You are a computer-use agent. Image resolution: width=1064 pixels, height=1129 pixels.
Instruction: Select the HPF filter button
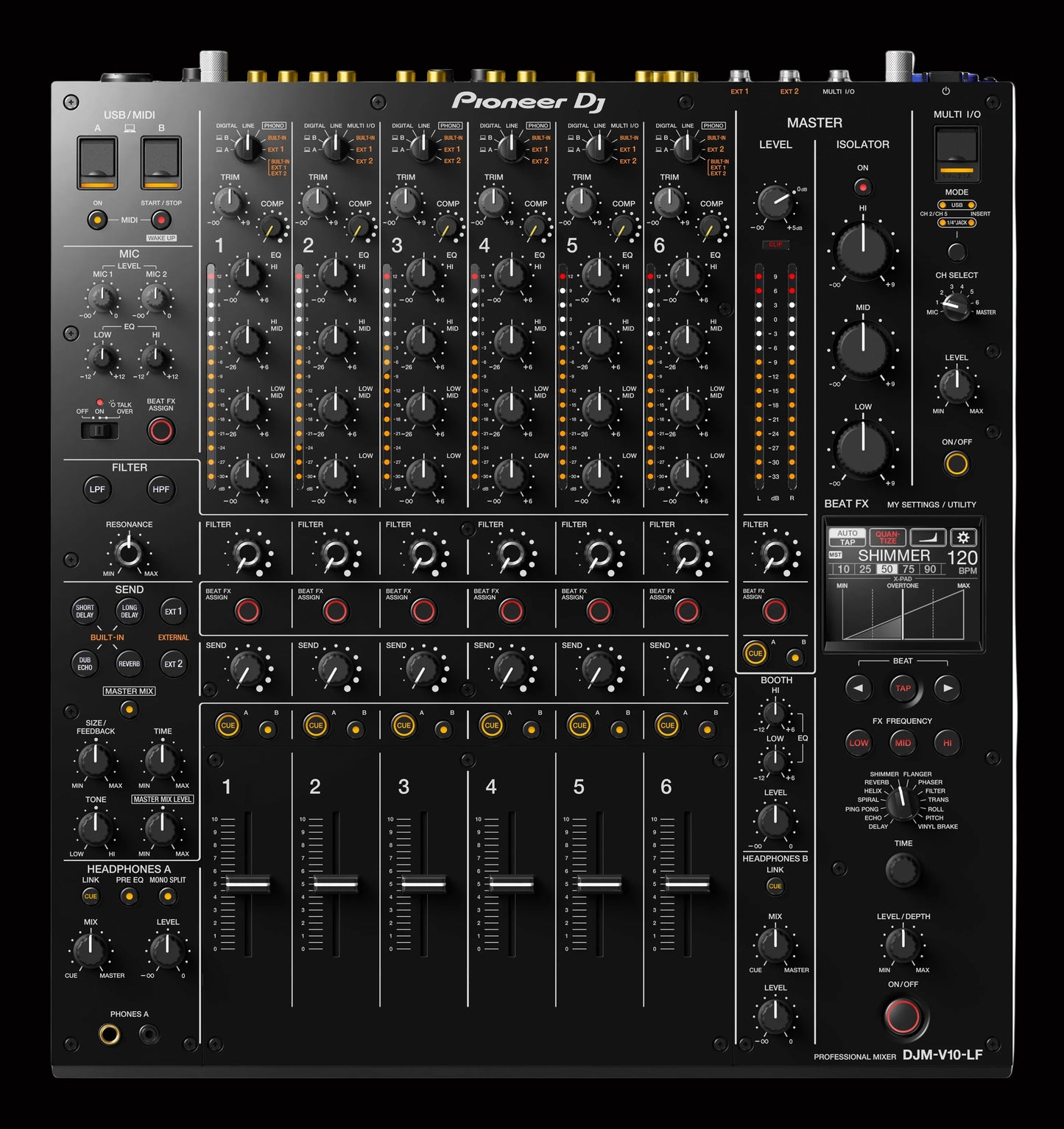tap(161, 489)
